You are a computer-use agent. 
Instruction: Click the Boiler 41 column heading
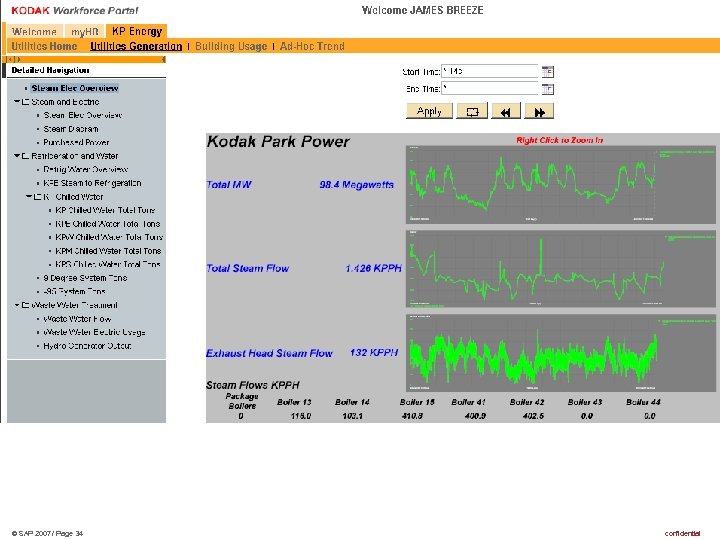tap(468, 402)
